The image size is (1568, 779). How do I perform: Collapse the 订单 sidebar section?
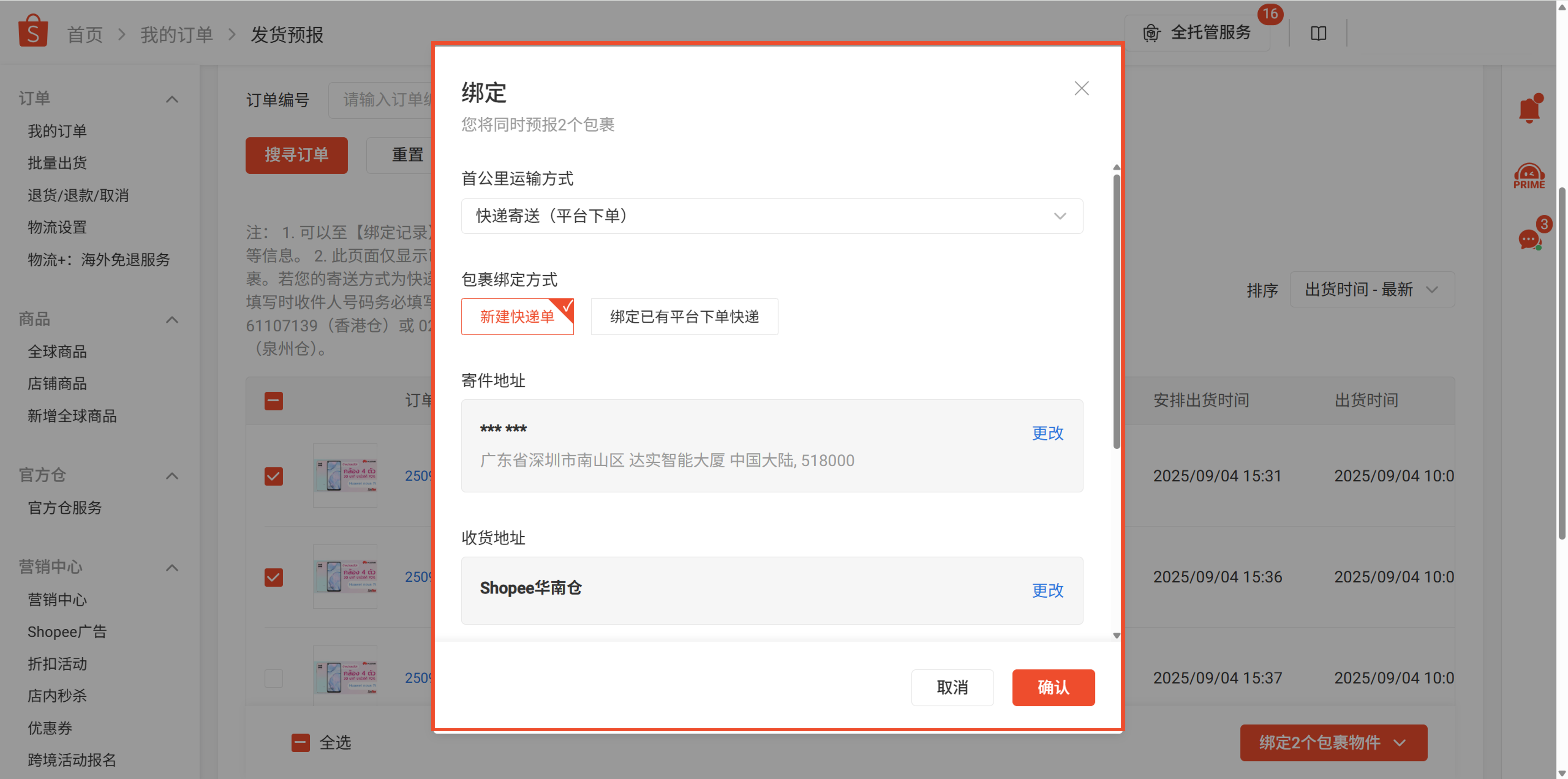click(172, 99)
